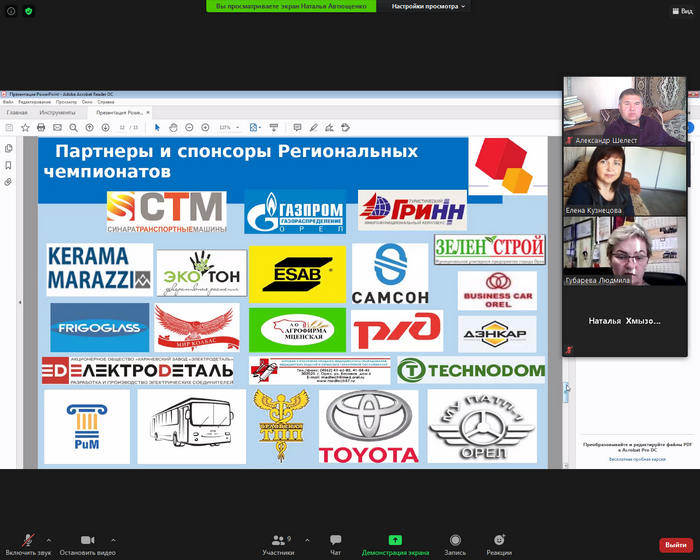Screen dimensions: 700x560
Task: Click the print icon in Acrobat toolbar
Action: tap(41, 127)
